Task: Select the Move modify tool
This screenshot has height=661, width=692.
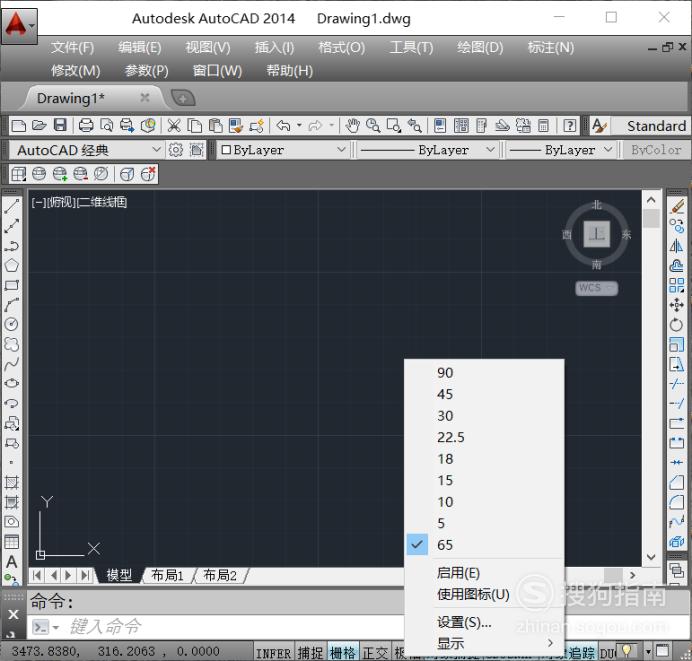Action: [677, 305]
